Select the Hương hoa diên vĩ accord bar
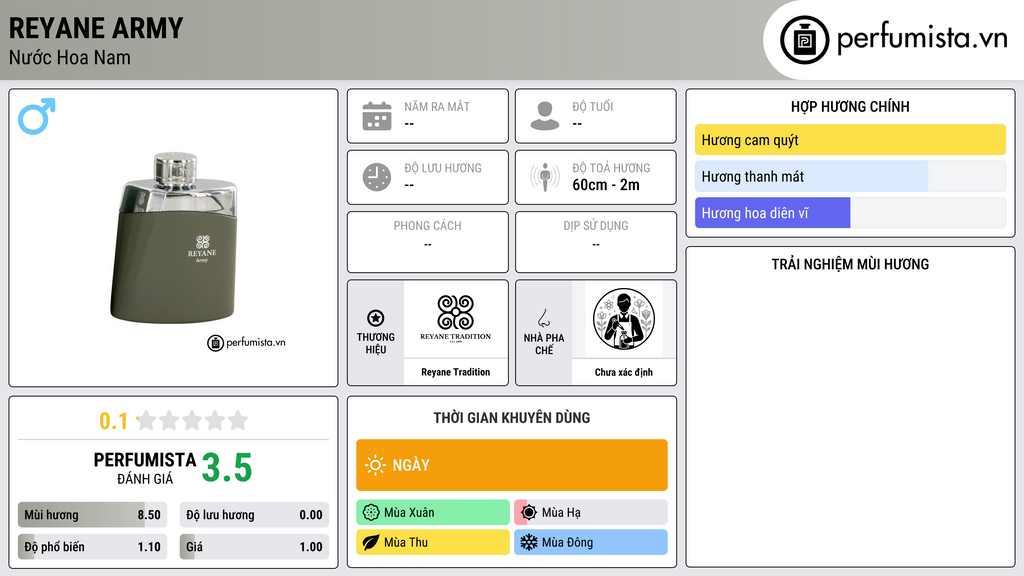This screenshot has width=1024, height=576. [850, 213]
